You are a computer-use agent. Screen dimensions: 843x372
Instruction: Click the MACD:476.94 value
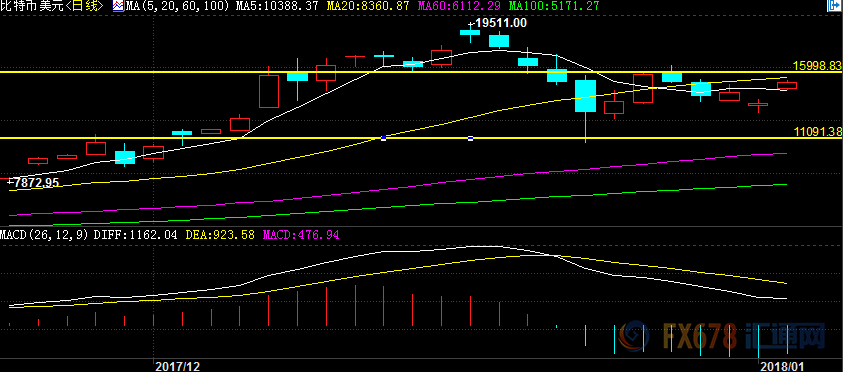[x=301, y=235]
